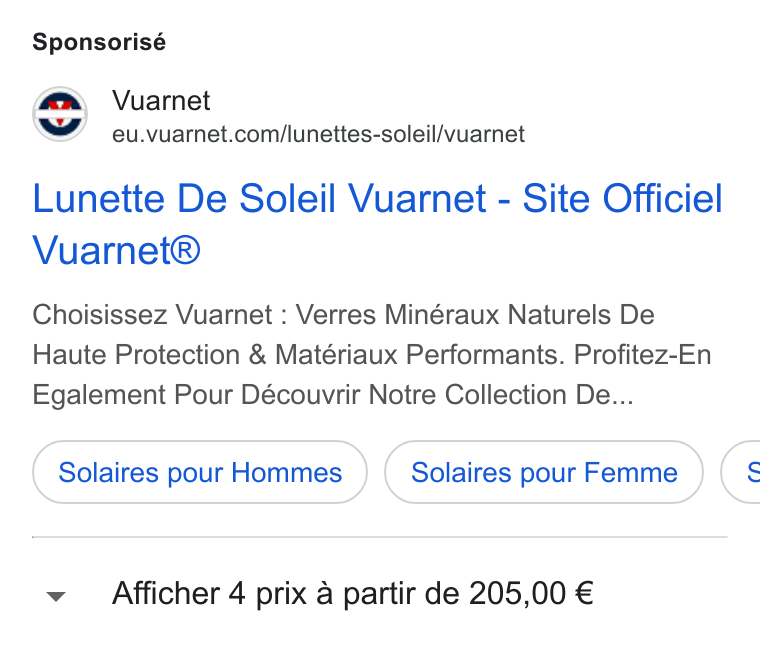Click the Vuarnet advertiser name

tap(161, 101)
